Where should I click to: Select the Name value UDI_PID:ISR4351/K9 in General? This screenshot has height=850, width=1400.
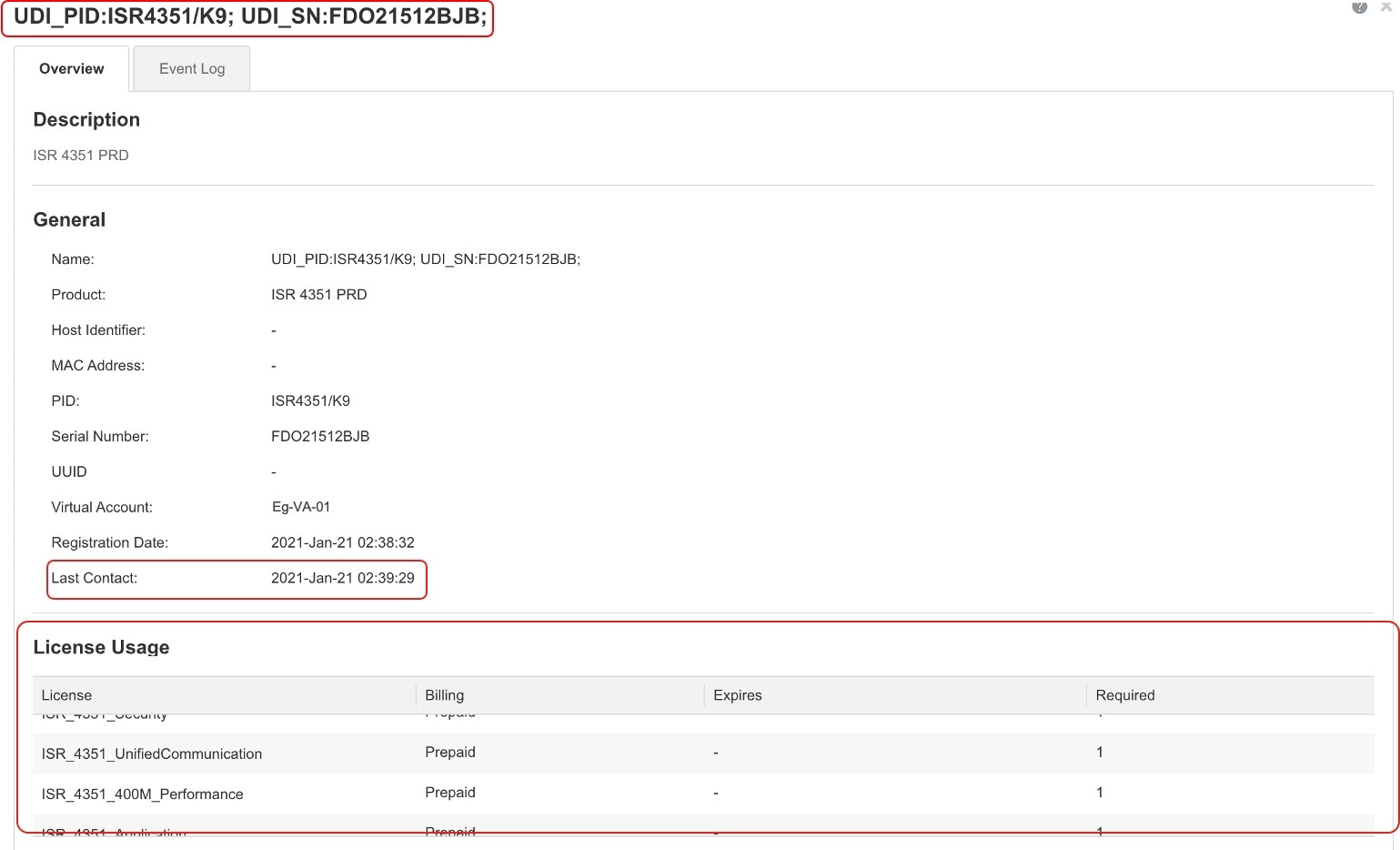pos(426,259)
